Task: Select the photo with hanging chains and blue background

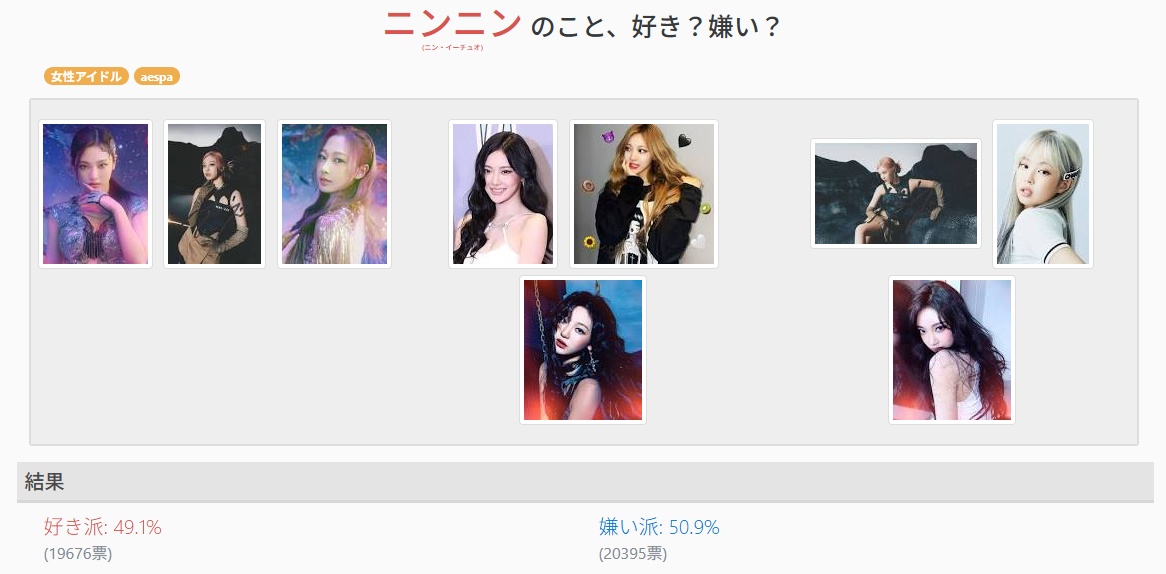Action: (583, 350)
